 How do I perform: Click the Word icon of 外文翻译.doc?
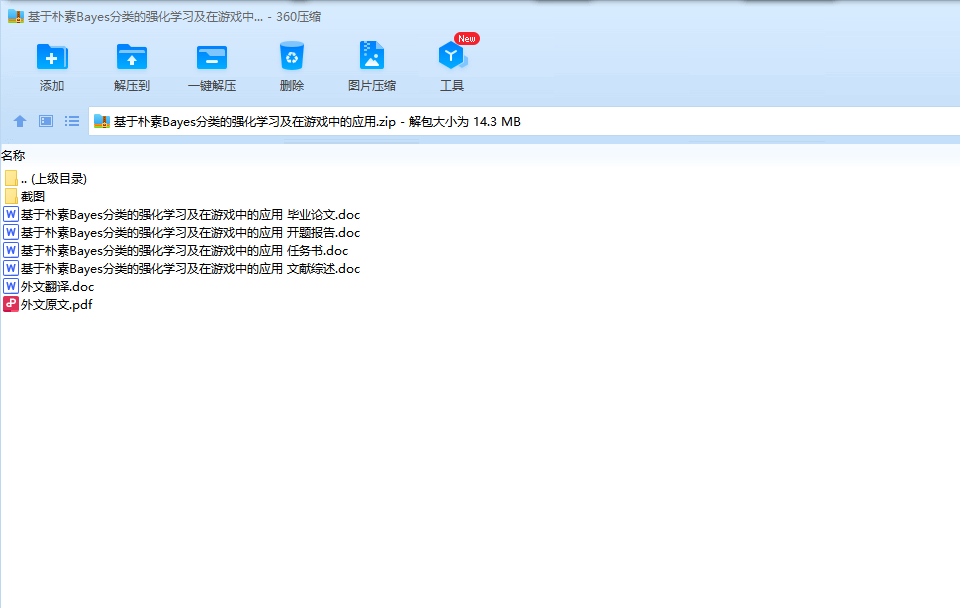[11, 286]
